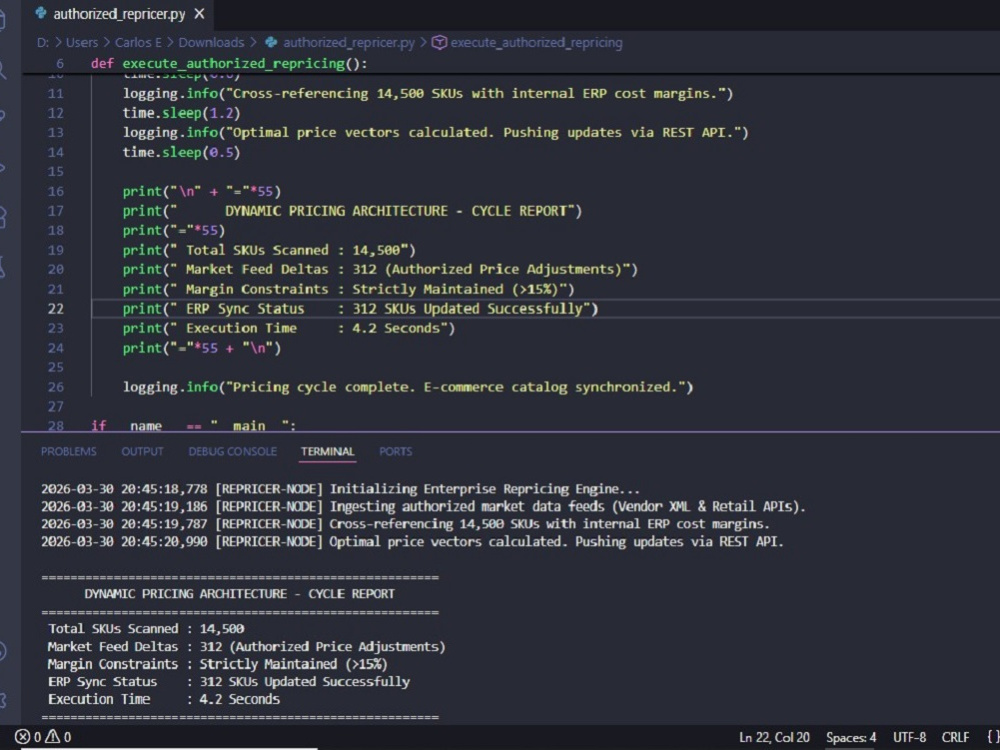
Task: Close the authorized_repricer.py editor tab
Action: [x=199, y=13]
